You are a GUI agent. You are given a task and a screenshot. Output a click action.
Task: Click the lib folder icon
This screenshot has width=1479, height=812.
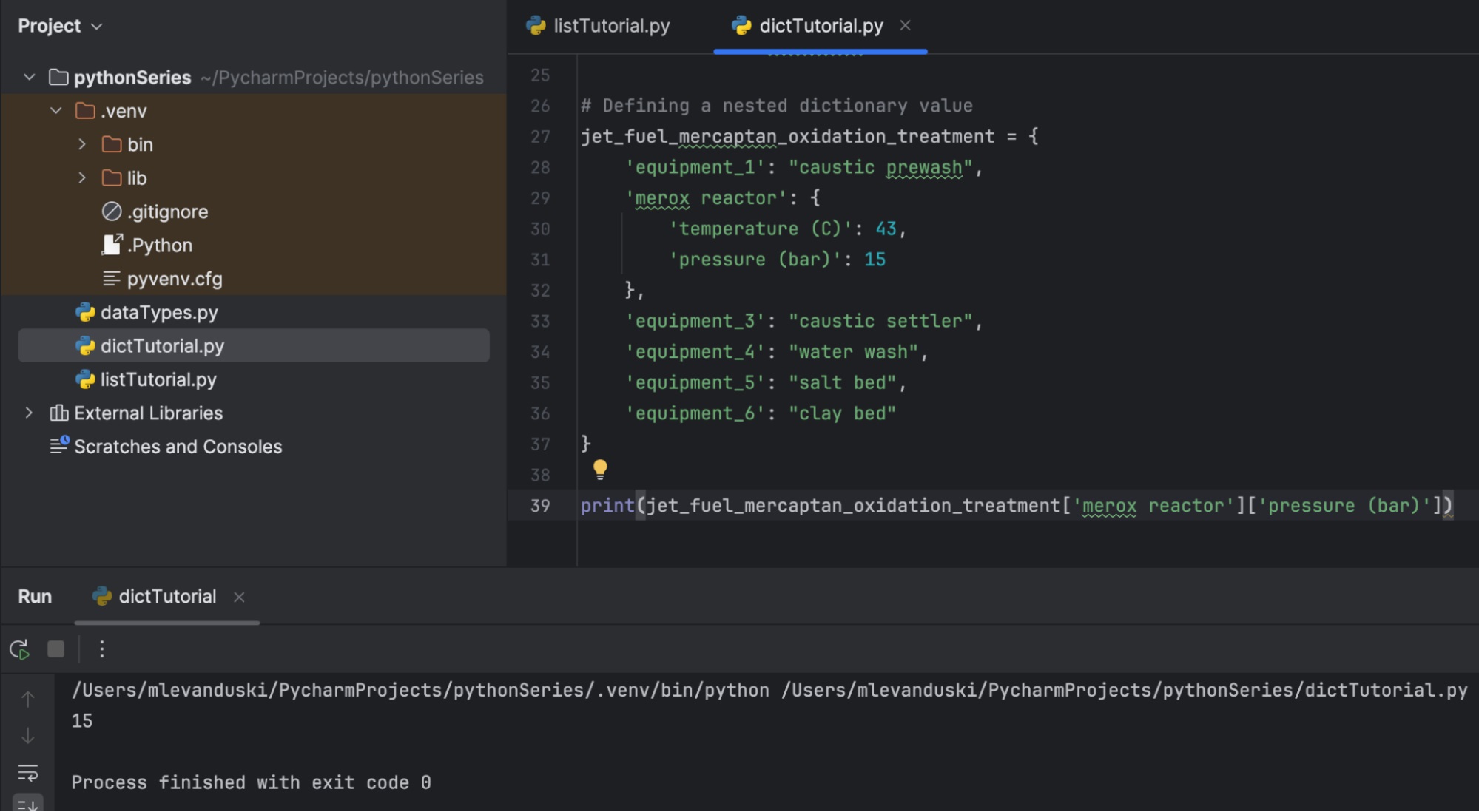112,177
